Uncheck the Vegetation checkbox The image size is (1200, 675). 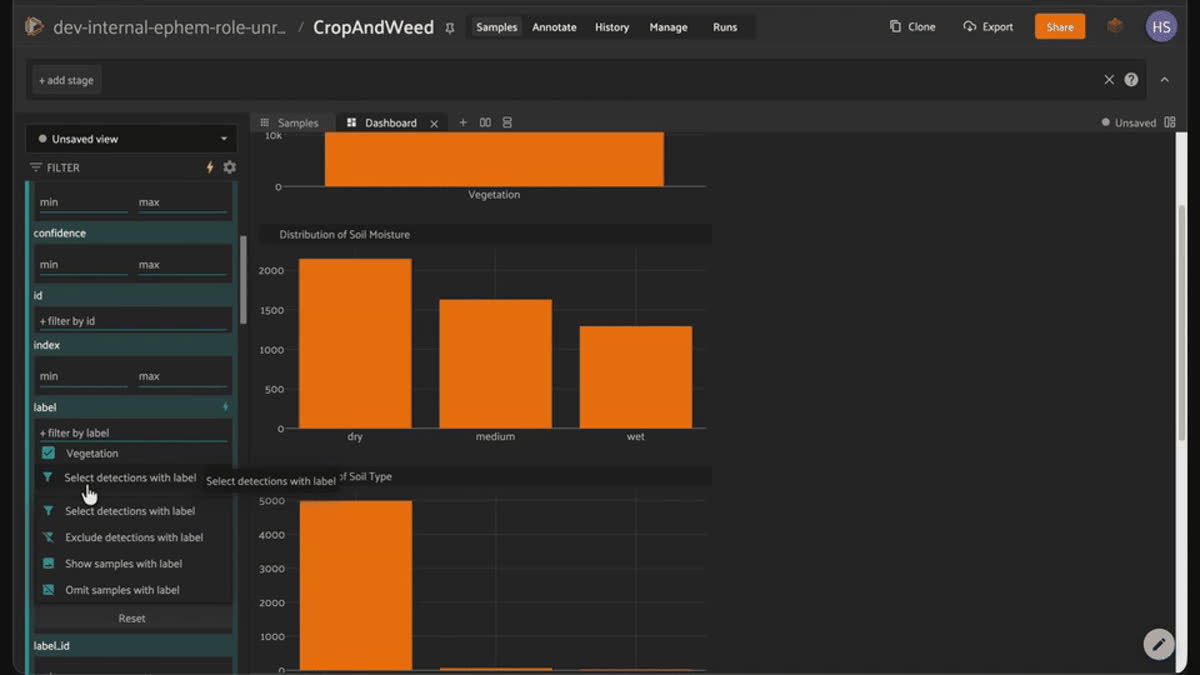(48, 453)
